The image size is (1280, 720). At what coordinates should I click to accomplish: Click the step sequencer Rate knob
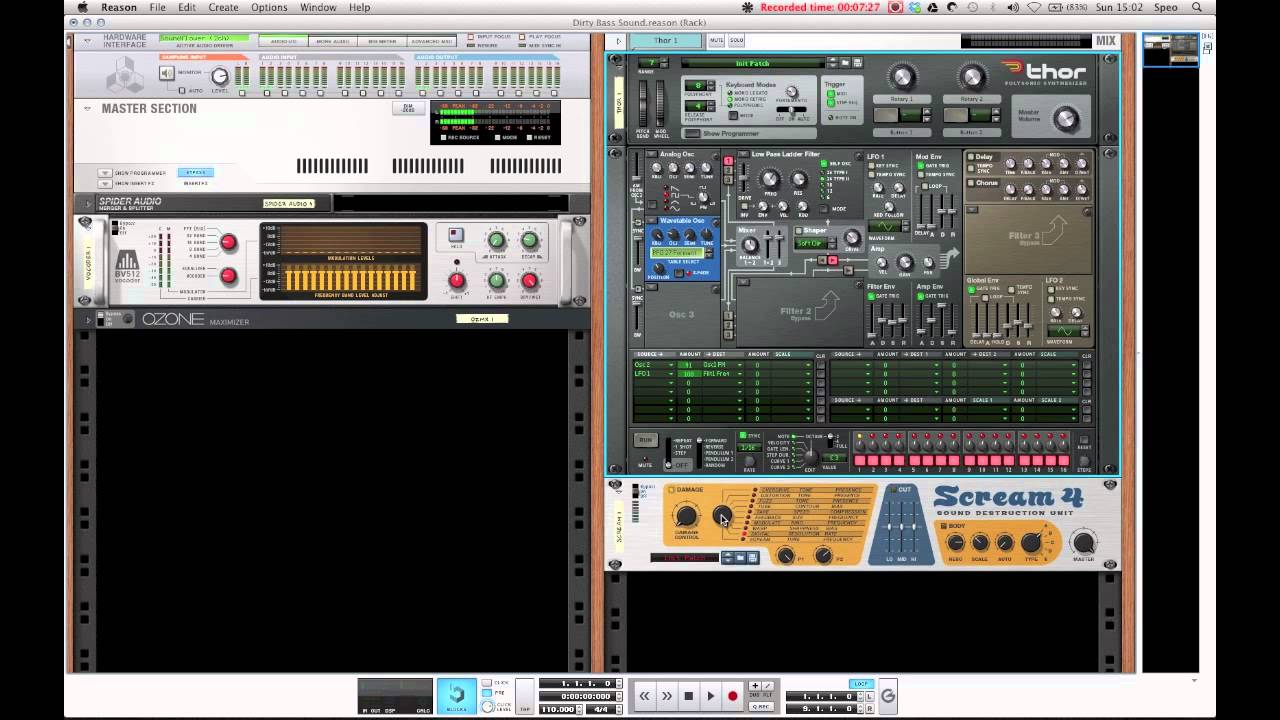coord(749,460)
